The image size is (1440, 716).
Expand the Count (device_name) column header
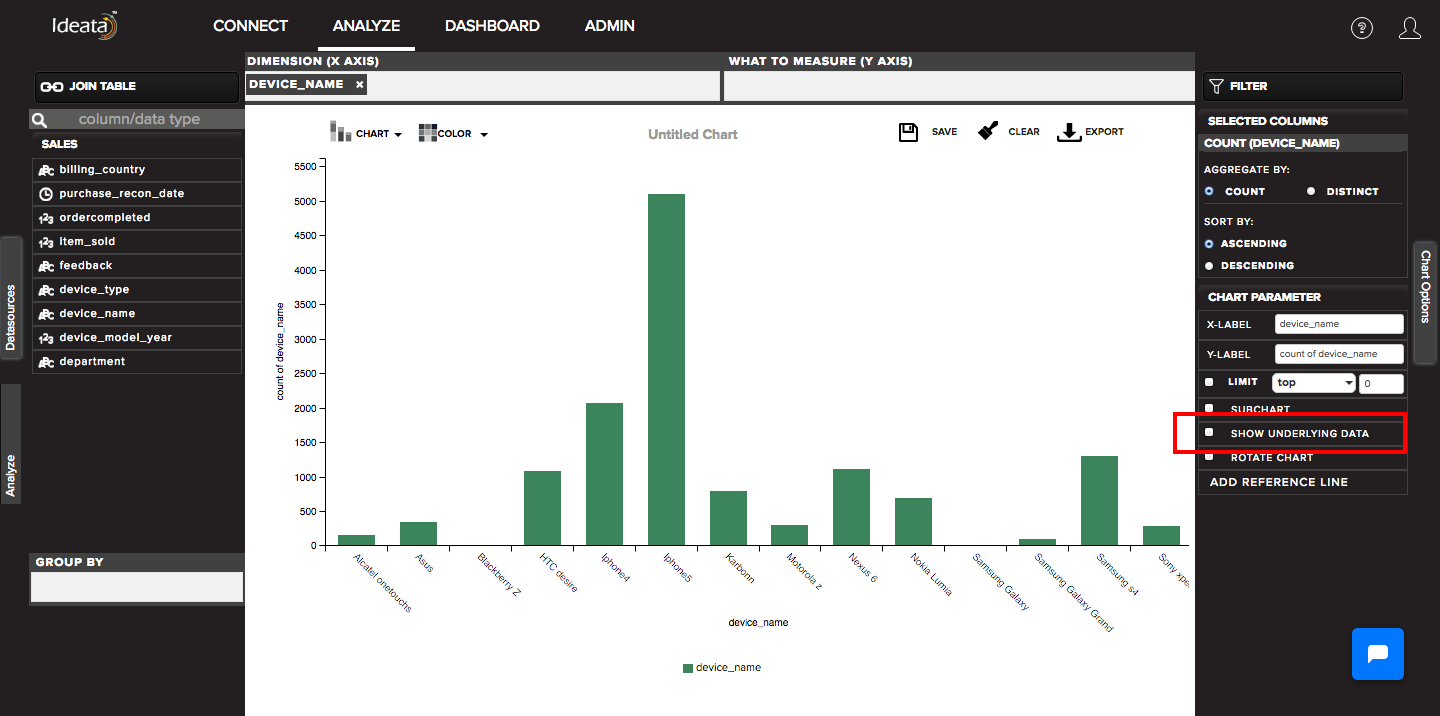(1302, 143)
